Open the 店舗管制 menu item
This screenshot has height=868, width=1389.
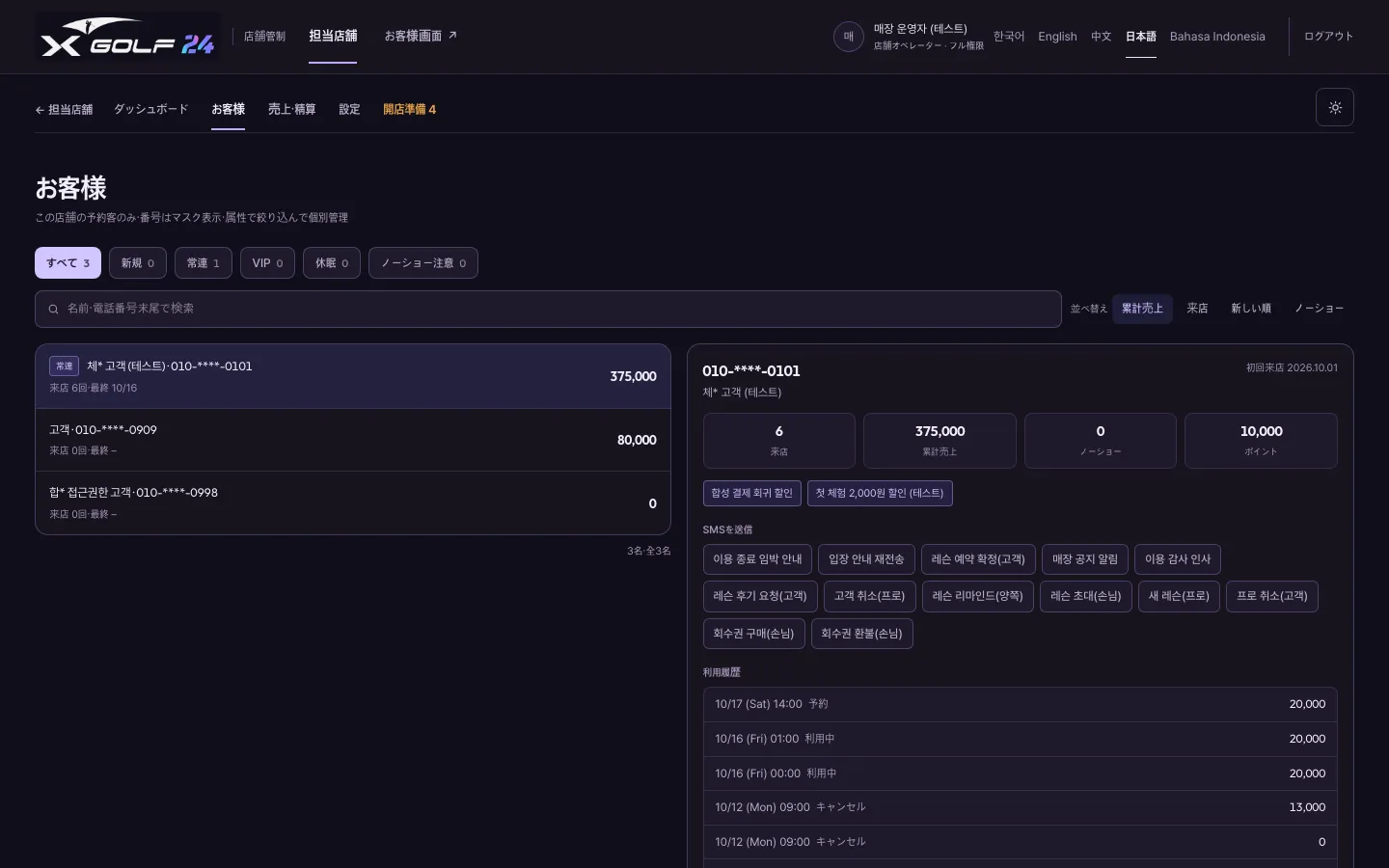click(264, 37)
